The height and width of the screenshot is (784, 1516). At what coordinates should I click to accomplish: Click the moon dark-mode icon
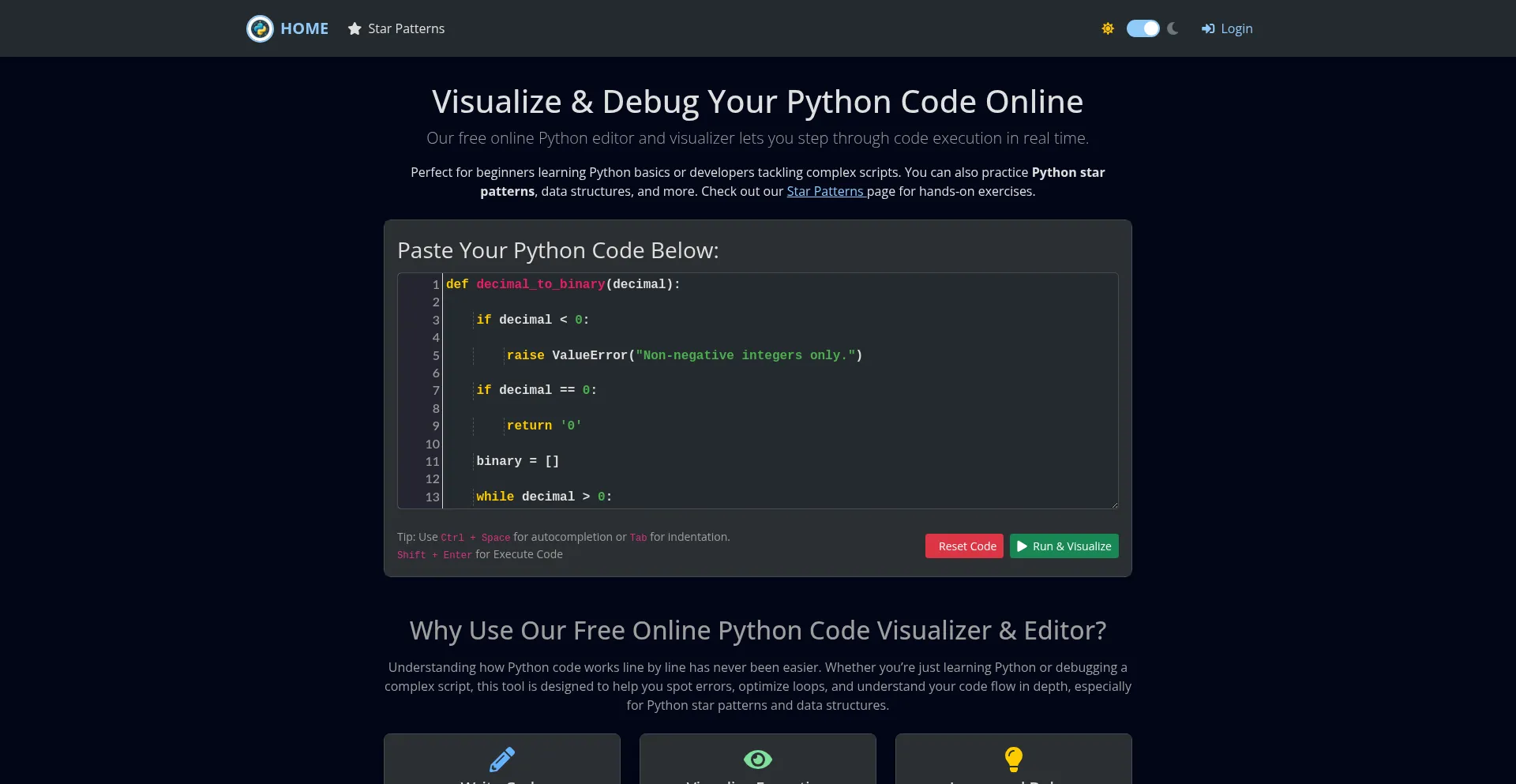(1173, 28)
